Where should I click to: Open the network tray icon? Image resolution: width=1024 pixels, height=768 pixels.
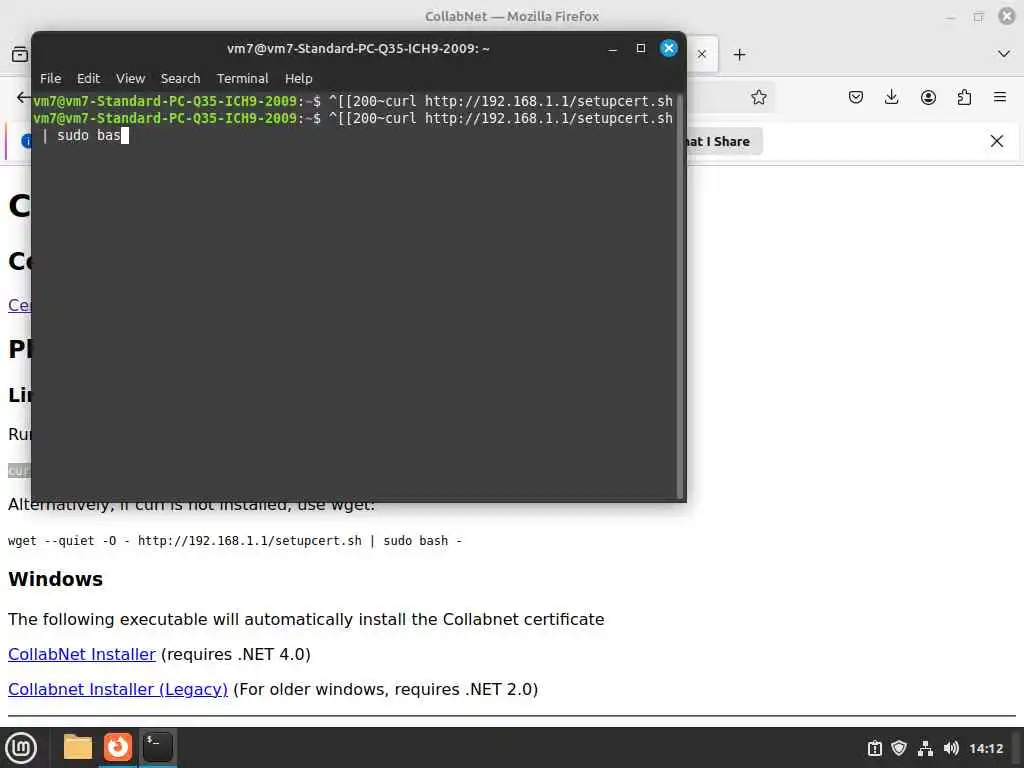click(925, 748)
